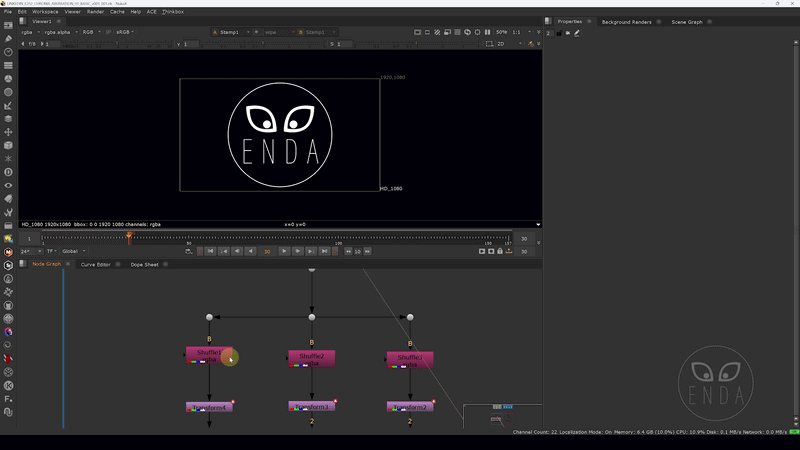Open the sRGB viewer process dropdown

125,32
